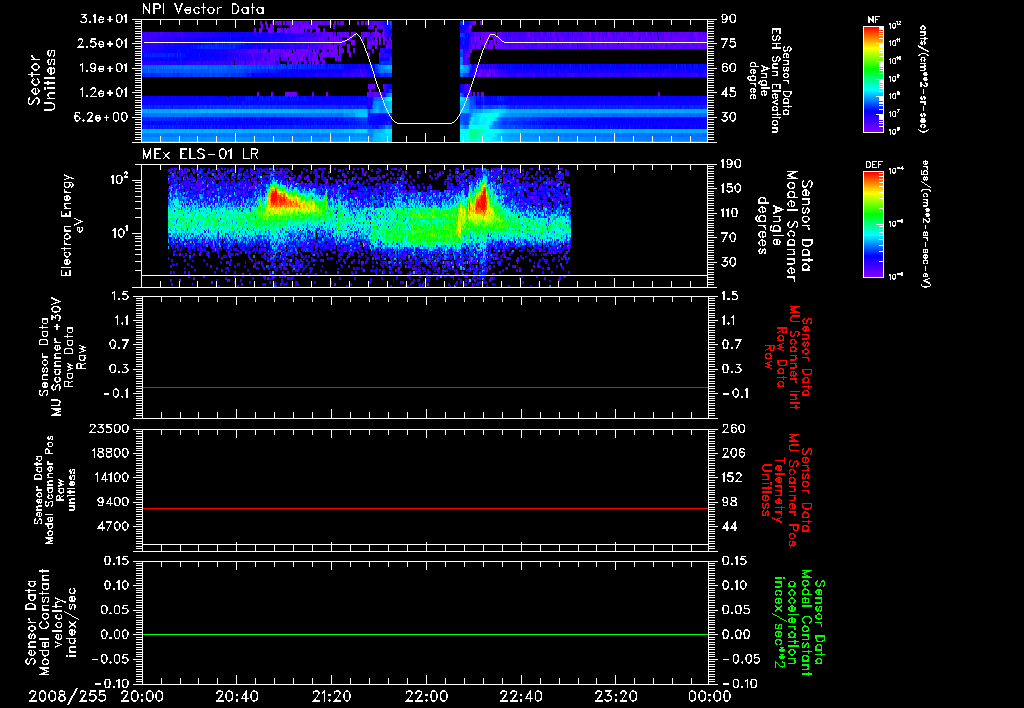This screenshot has width=1024, height=708.
Task: Click the 'Electron Energy eV' axis title
Action: tap(72, 225)
